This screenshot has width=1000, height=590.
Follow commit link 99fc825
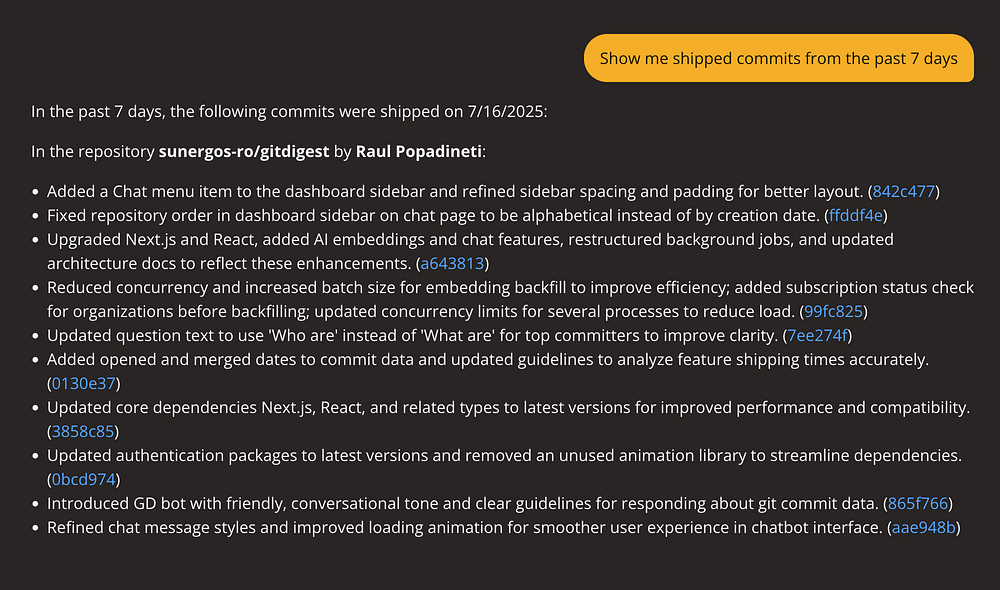[834, 311]
